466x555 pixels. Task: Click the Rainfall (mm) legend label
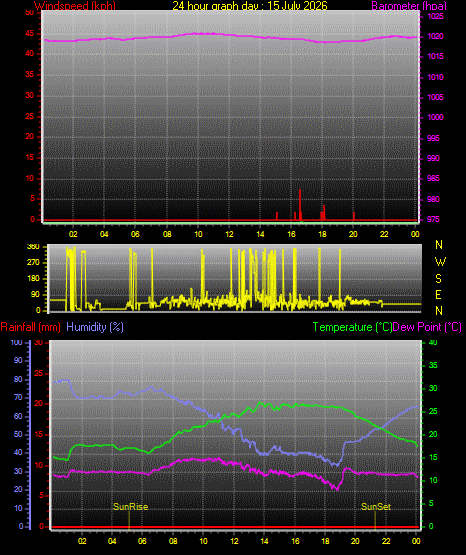tap(30, 327)
